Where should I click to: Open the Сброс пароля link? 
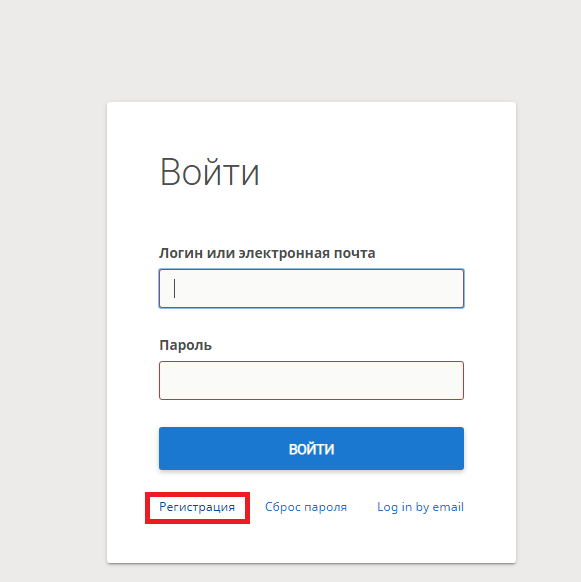[x=306, y=507]
